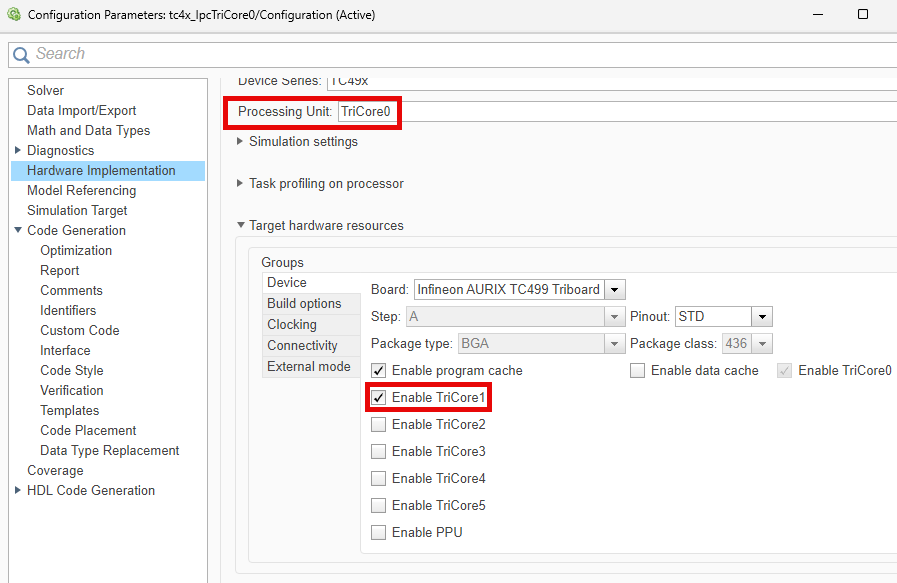Open the Pinout dropdown showing STD
The height and width of the screenshot is (583, 897).
click(x=762, y=316)
